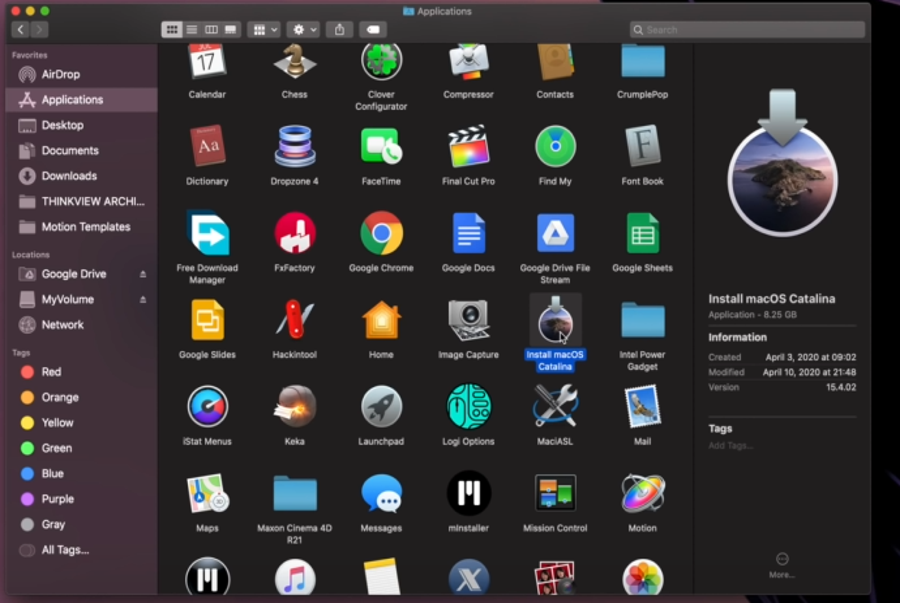Select the Google Sheets icon
900x603 pixels.
[642, 233]
